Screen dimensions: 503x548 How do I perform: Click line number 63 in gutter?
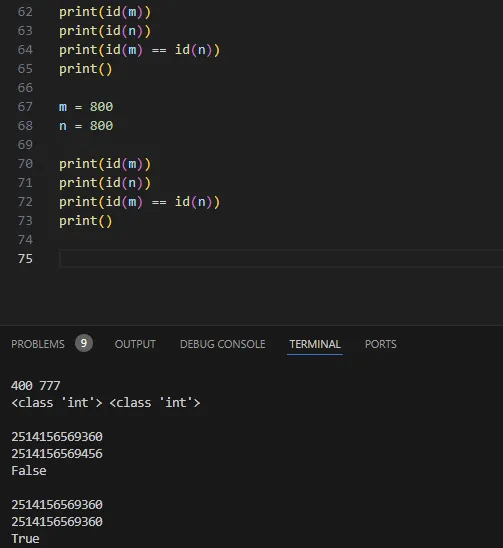coord(25,31)
